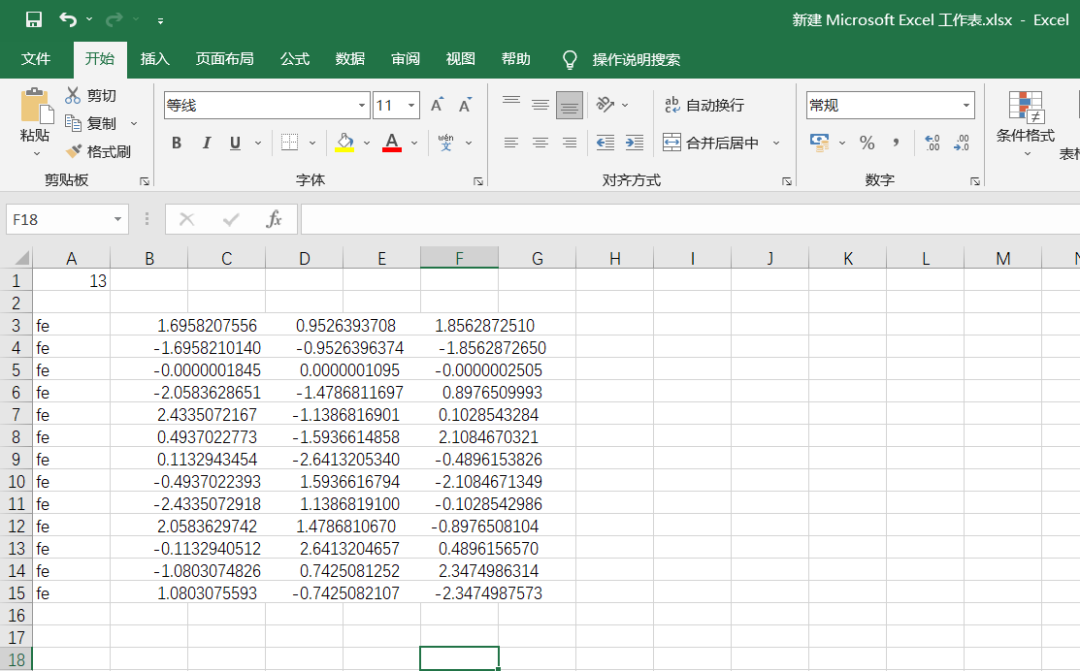Increase font size with the larger A
The width and height of the screenshot is (1080, 671).
tap(437, 105)
